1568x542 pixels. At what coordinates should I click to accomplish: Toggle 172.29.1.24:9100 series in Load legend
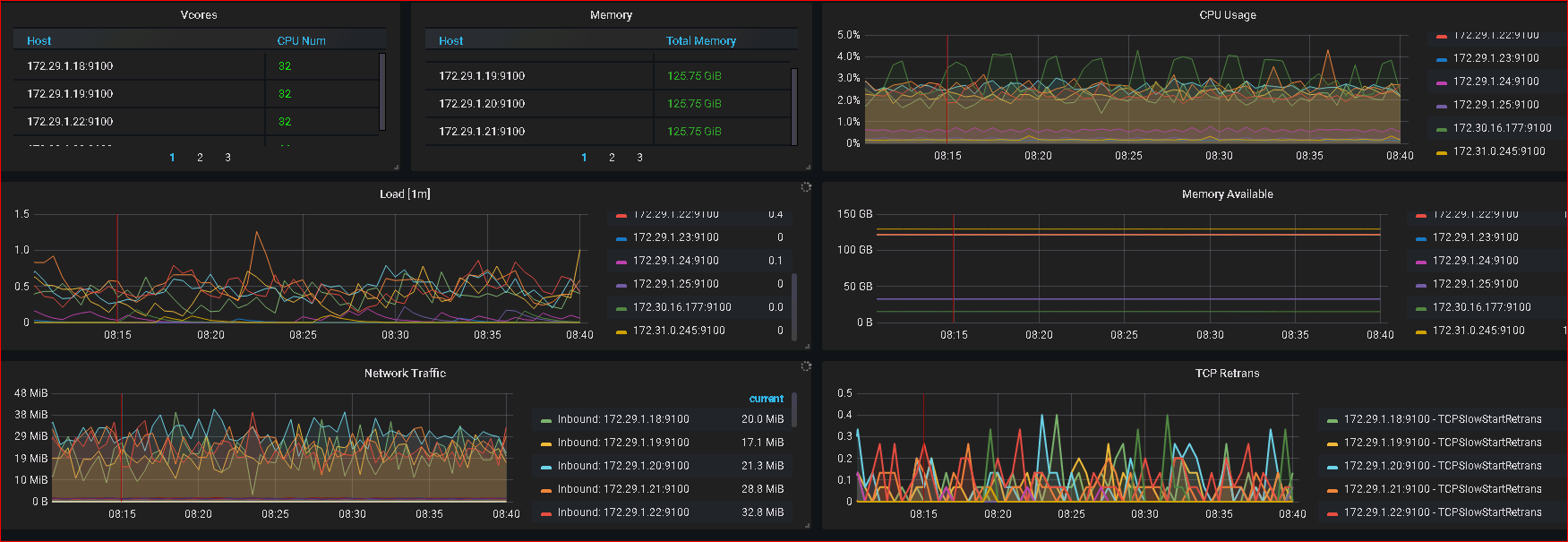(x=675, y=261)
